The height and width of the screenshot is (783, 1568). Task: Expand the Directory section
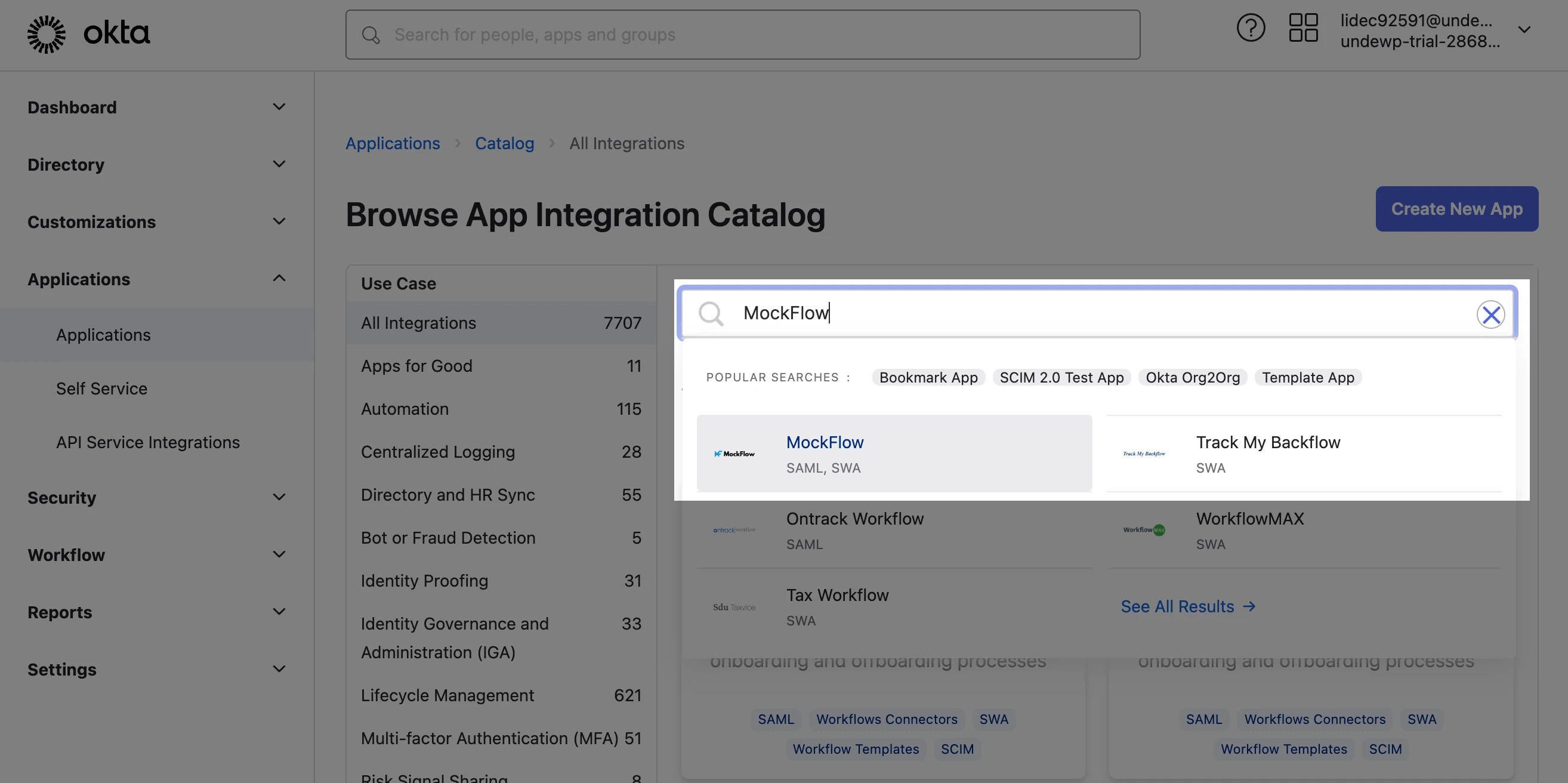pos(157,164)
